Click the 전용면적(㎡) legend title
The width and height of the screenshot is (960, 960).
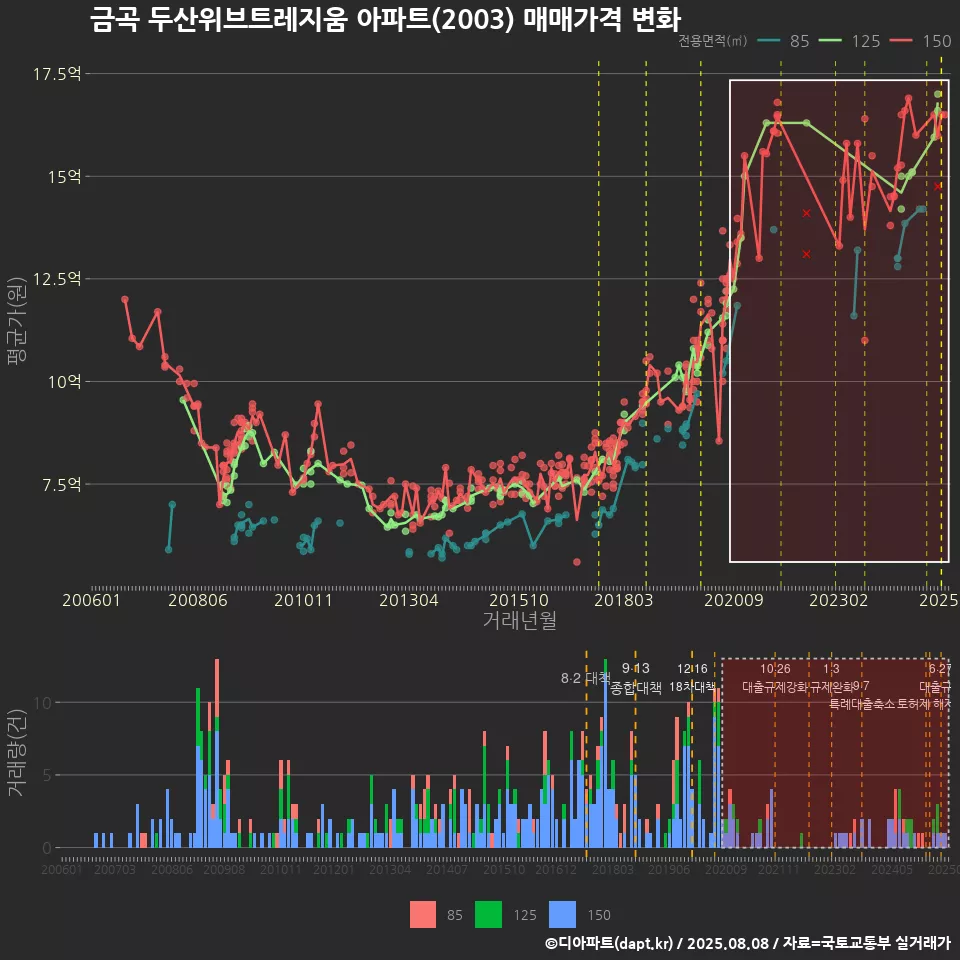tap(713, 41)
